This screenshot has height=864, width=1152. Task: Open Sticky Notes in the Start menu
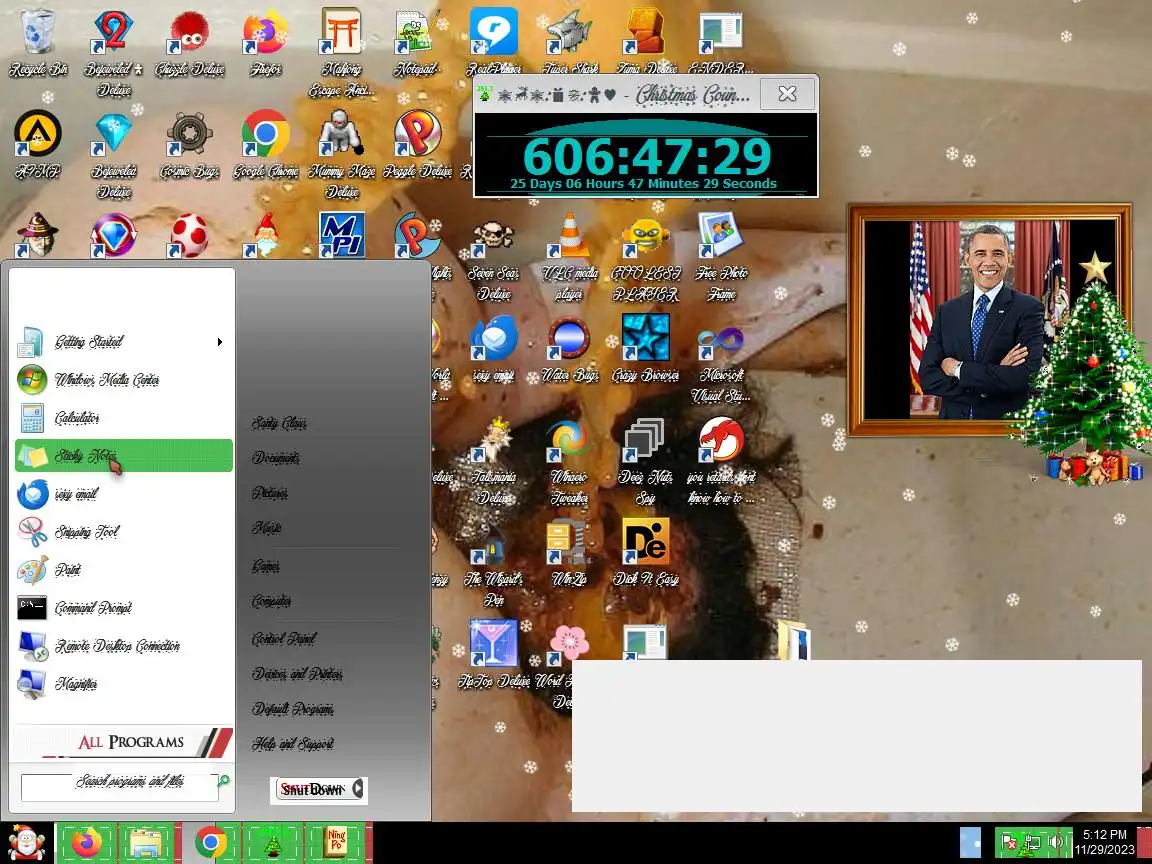tap(123, 456)
